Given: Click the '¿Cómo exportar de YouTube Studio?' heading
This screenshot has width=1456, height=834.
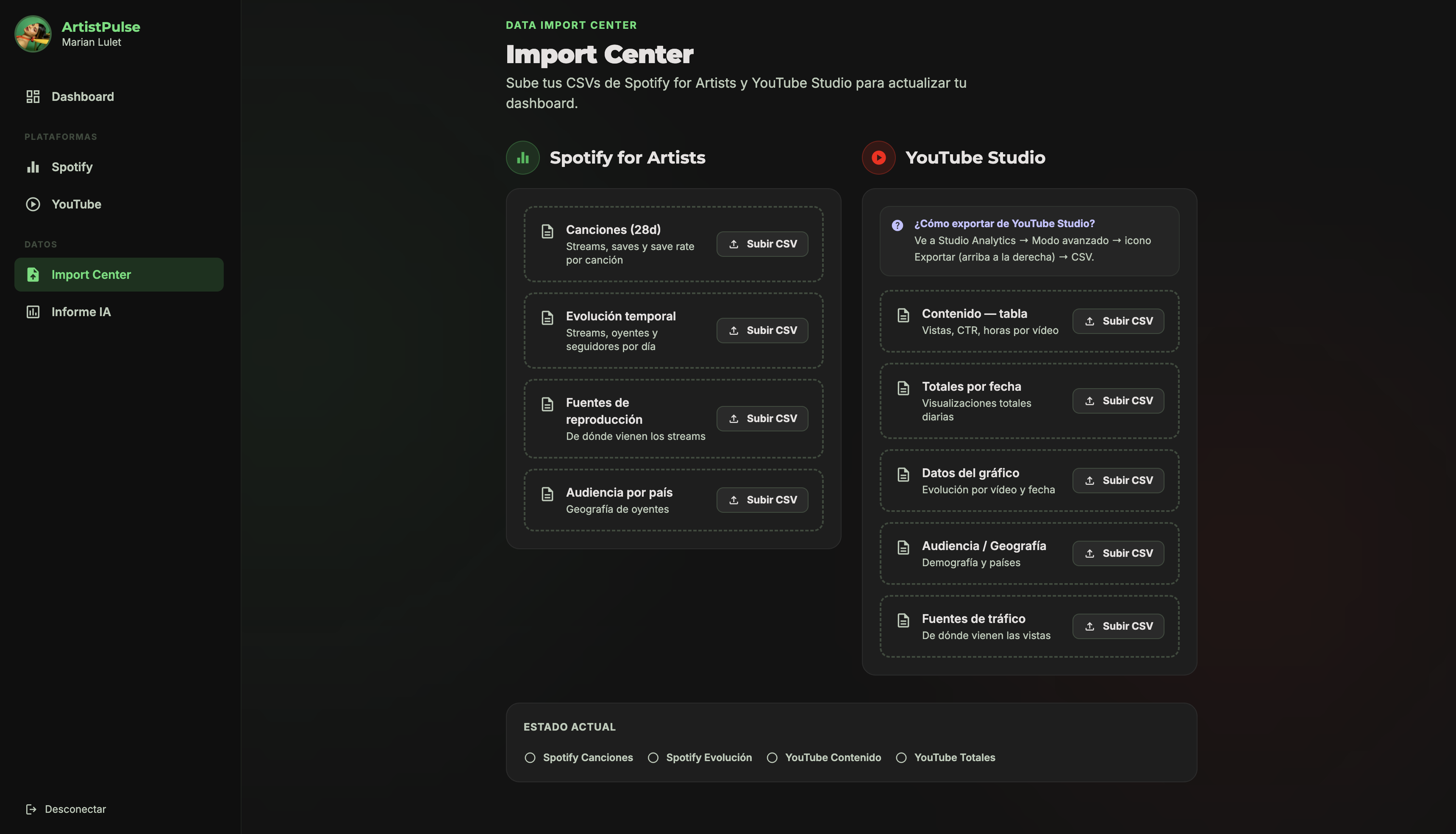Looking at the screenshot, I should pos(1004,224).
